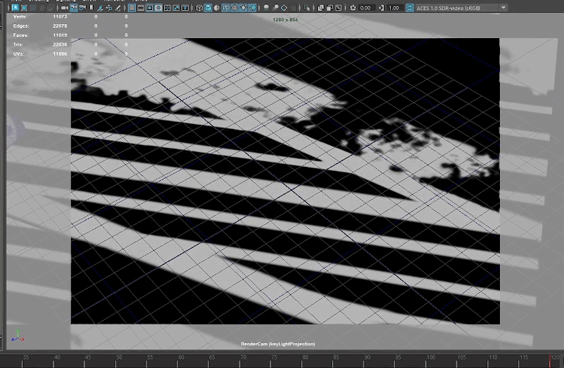Toggle the Resolution Gate icon
This screenshot has width=564, height=368.
pyautogui.click(x=149, y=8)
